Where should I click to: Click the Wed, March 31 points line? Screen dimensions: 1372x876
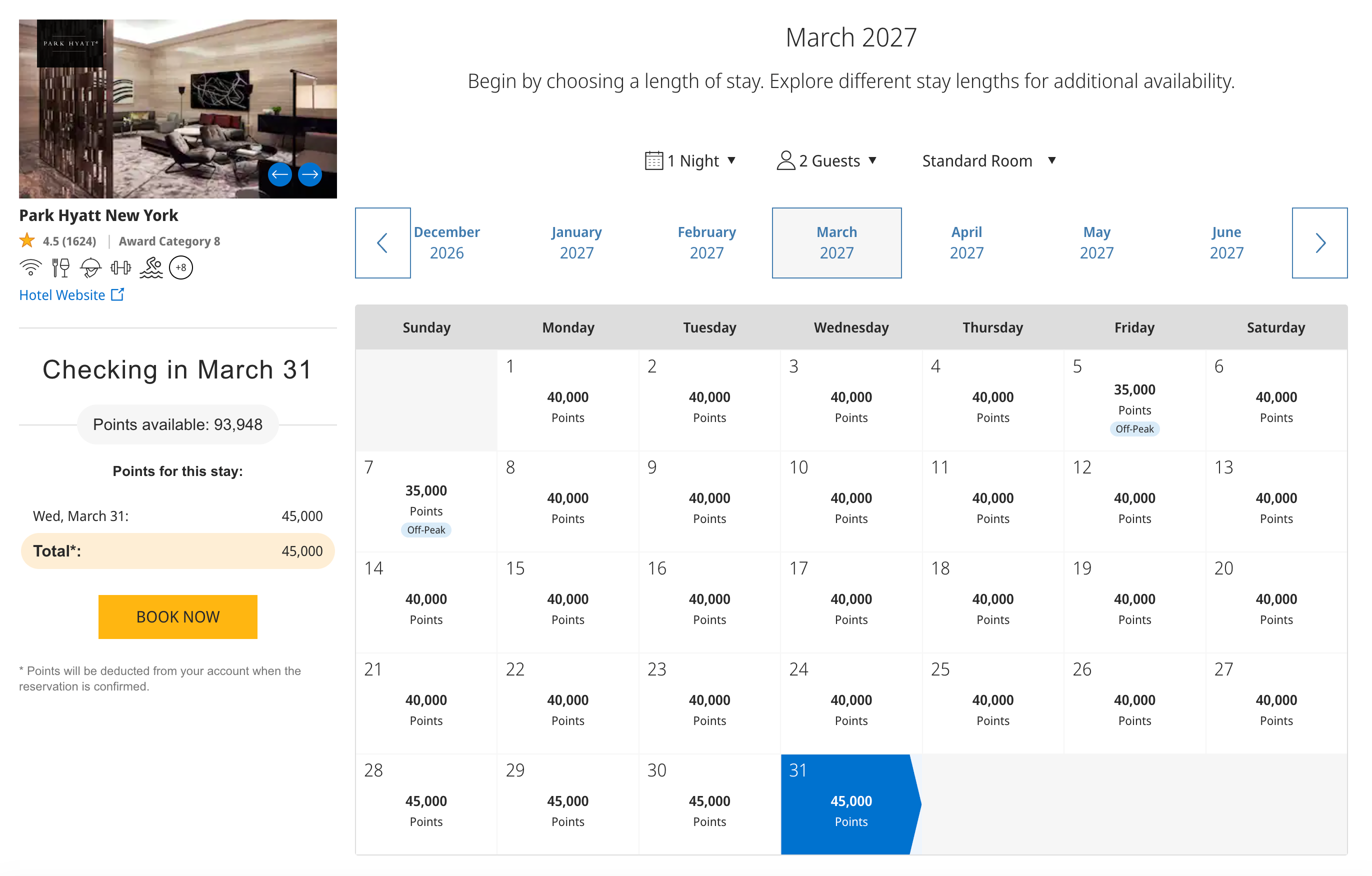pos(178,516)
